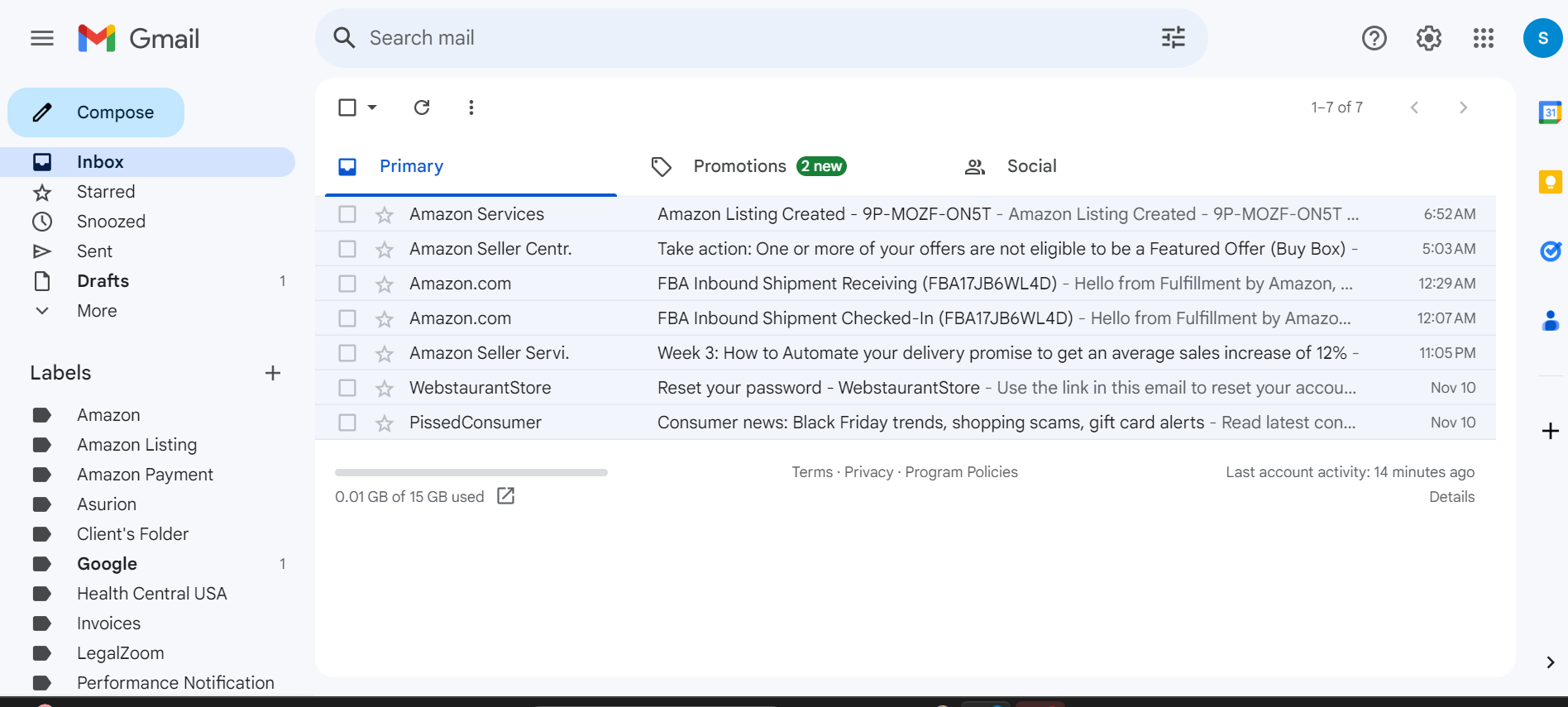Select the WebstaurantStore email checkbox
This screenshot has width=1568, height=707.
pos(347,388)
